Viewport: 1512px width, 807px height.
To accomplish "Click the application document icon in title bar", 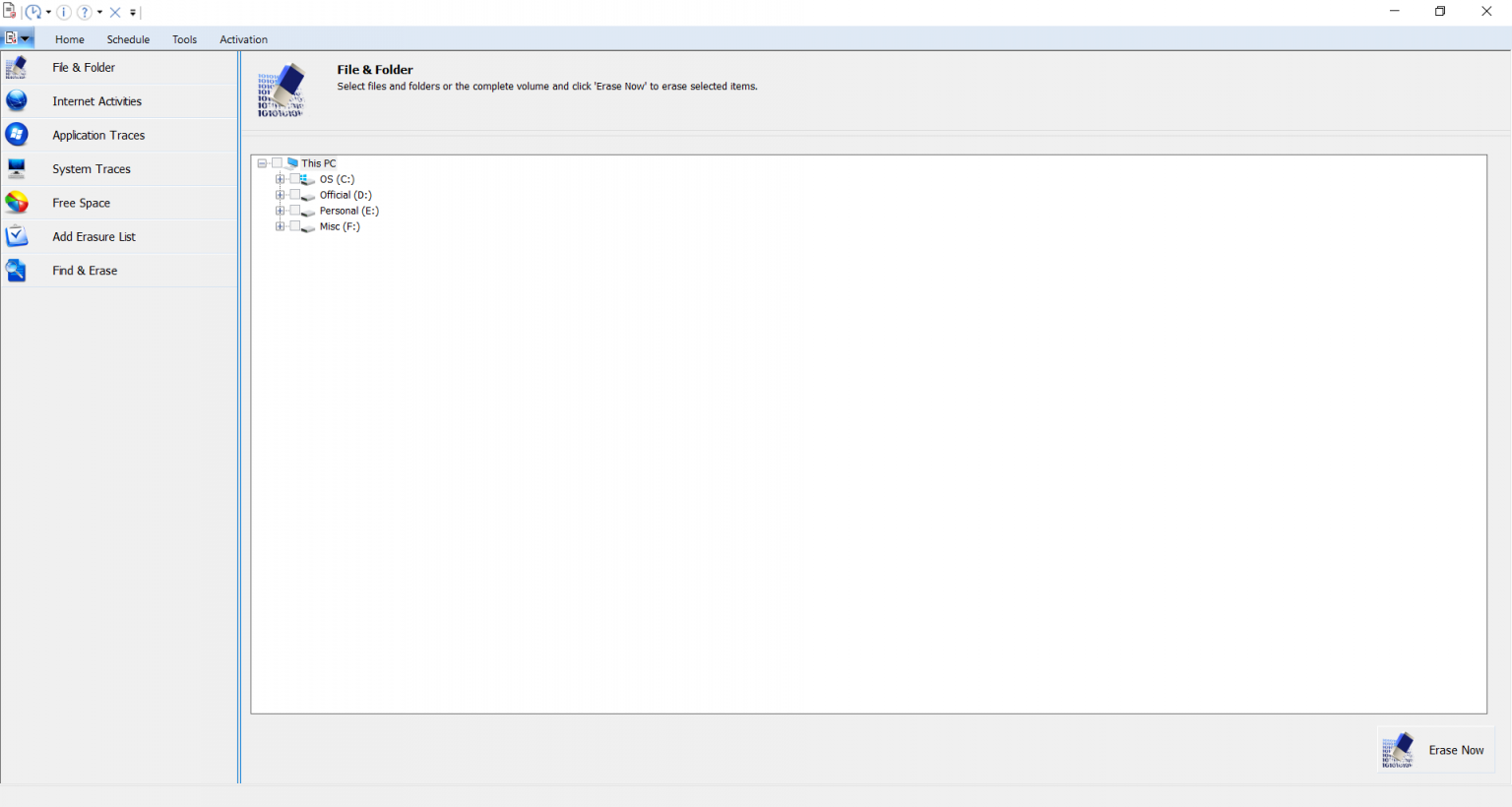I will click(10, 12).
